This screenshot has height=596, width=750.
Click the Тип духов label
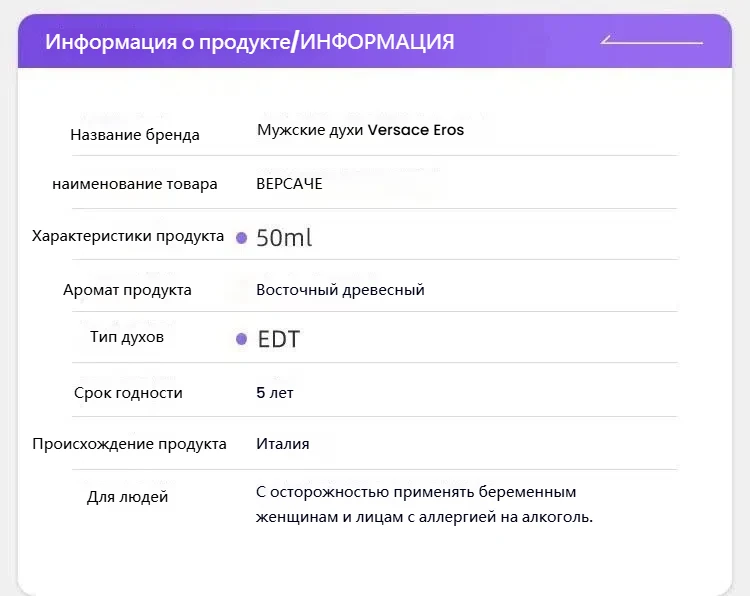127,337
